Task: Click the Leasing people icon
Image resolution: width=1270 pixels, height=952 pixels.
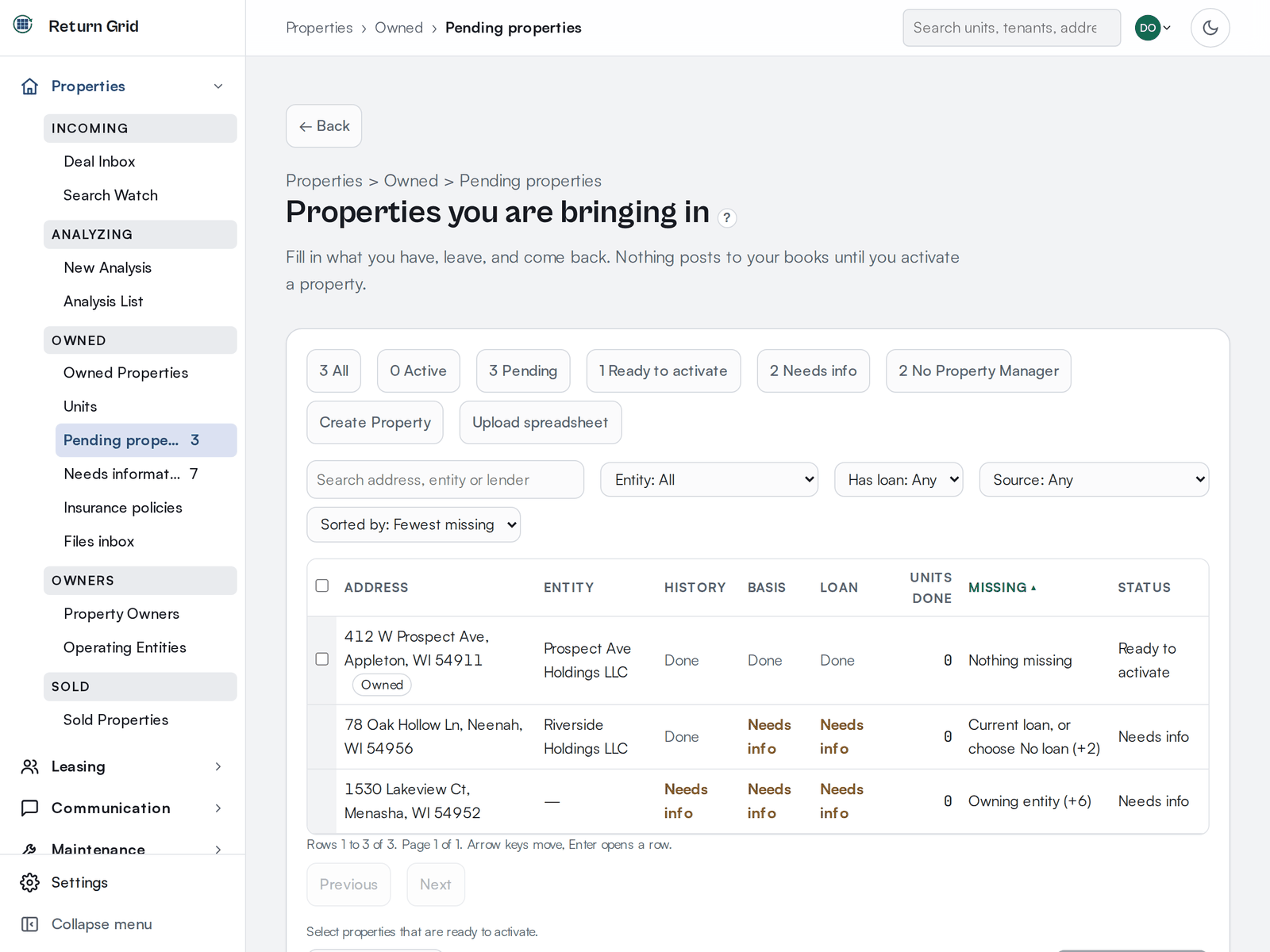Action: 29,766
